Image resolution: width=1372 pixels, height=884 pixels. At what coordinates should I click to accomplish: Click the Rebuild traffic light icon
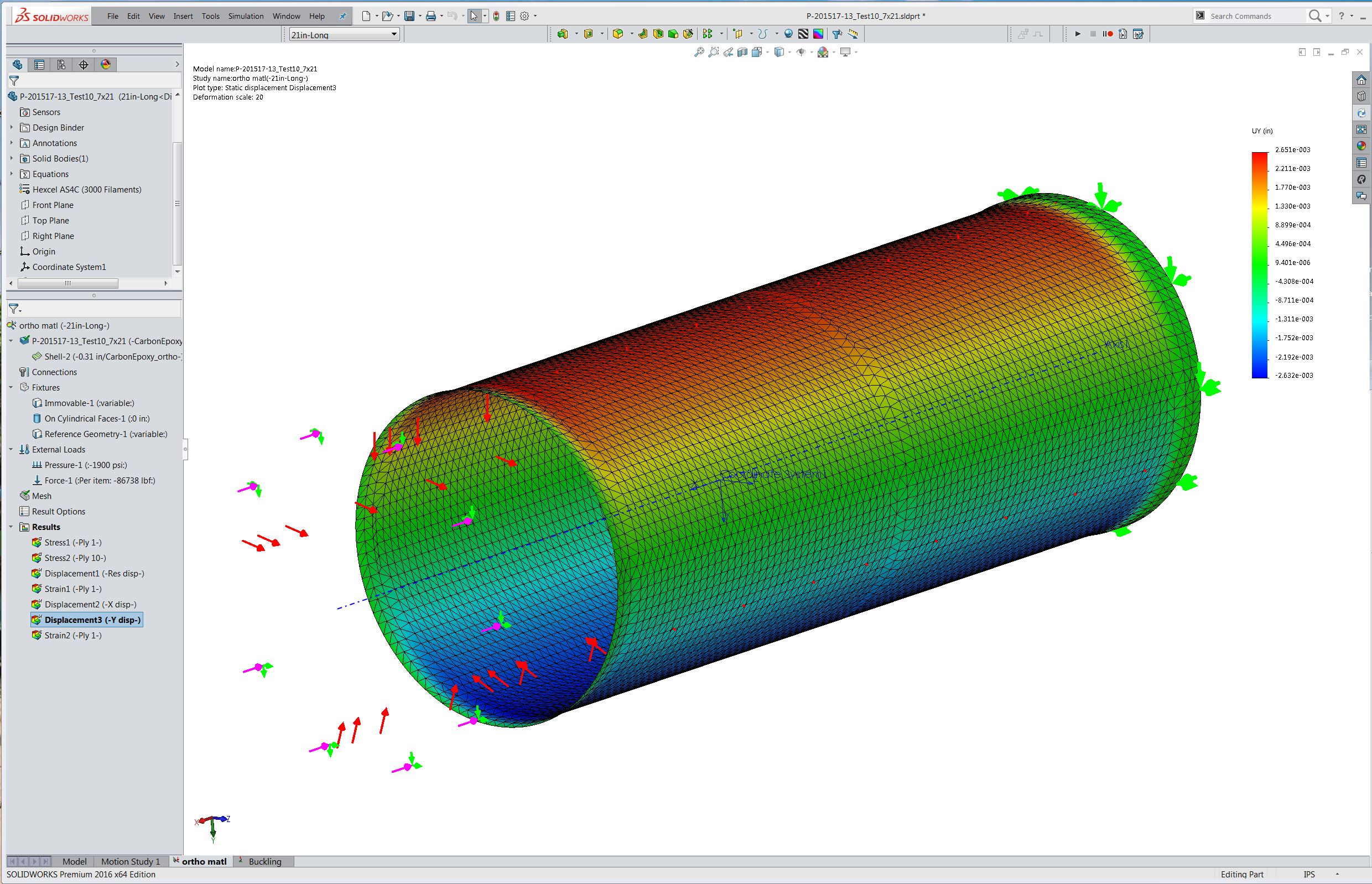[497, 16]
